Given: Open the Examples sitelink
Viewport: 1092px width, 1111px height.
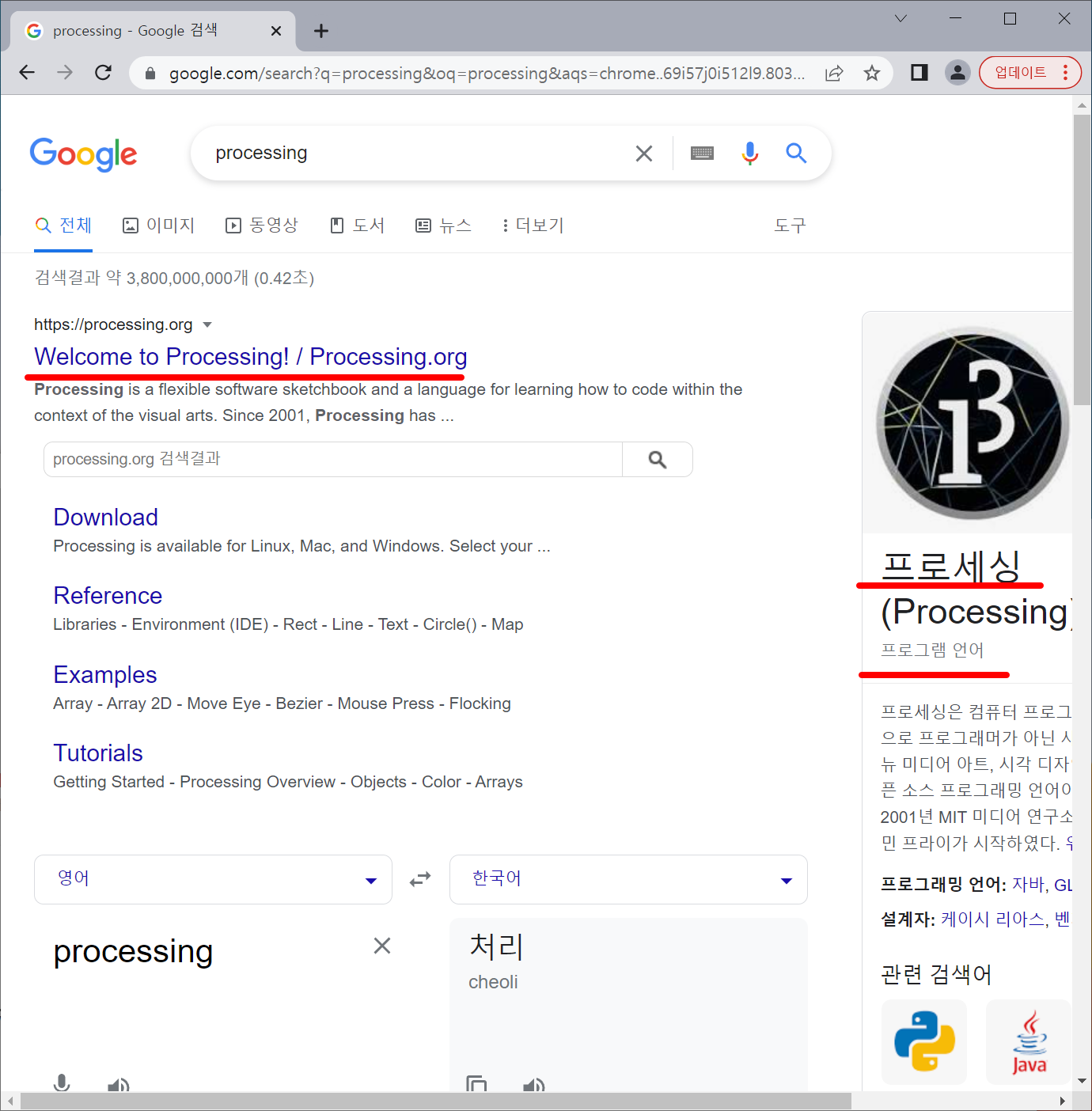Looking at the screenshot, I should 104,675.
